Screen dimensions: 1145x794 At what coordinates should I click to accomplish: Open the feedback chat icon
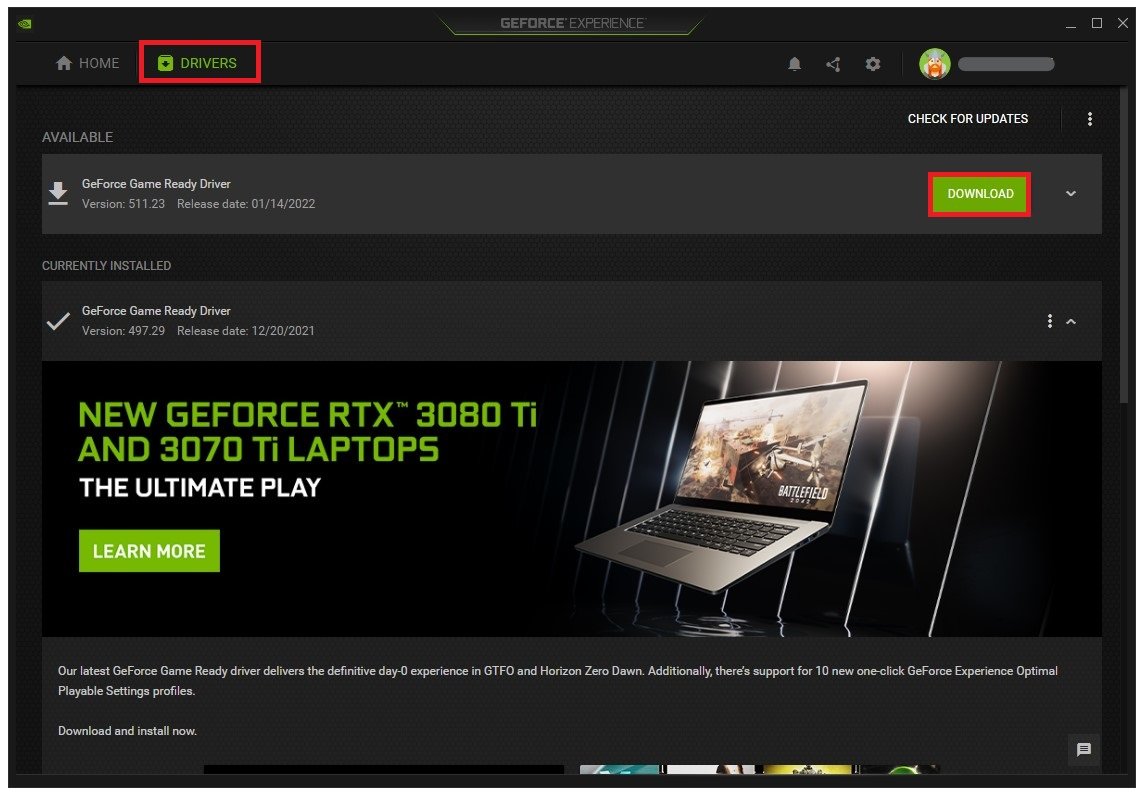[x=1084, y=749]
